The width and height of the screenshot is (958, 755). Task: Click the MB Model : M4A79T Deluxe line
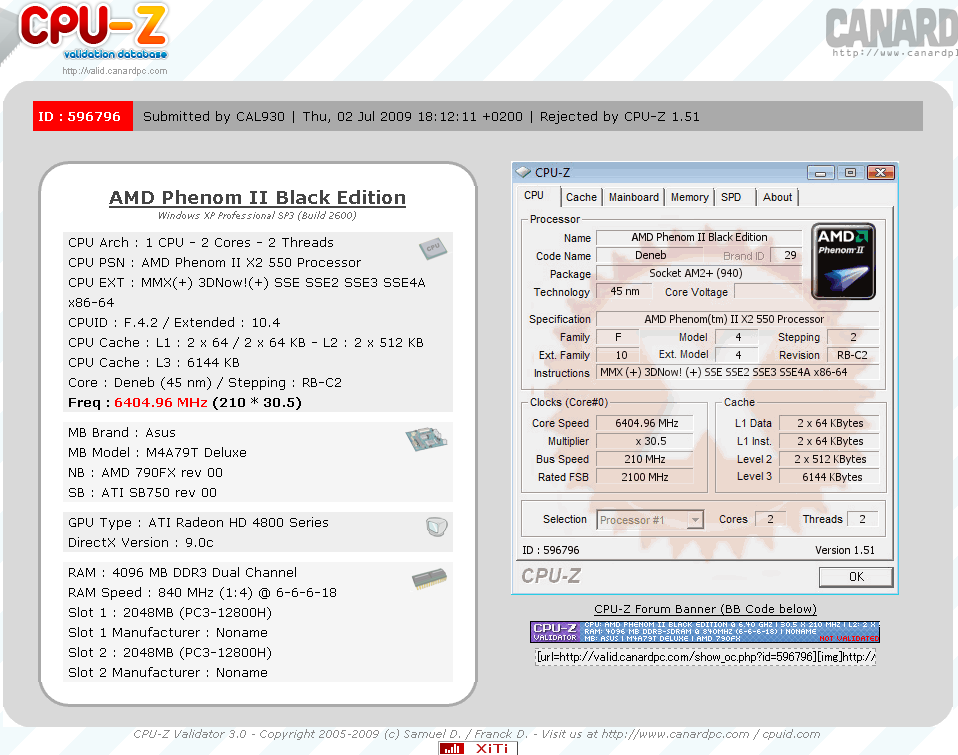pyautogui.click(x=158, y=453)
